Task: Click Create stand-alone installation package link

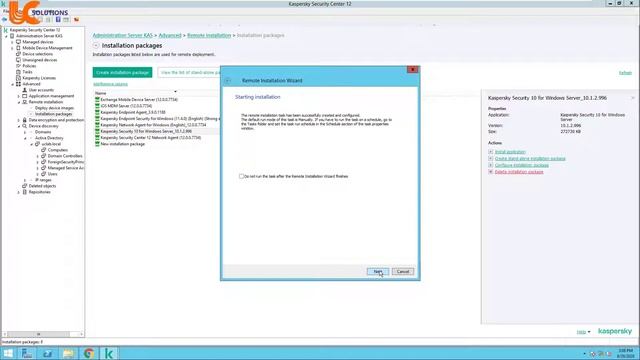Action: pyautogui.click(x=530, y=158)
